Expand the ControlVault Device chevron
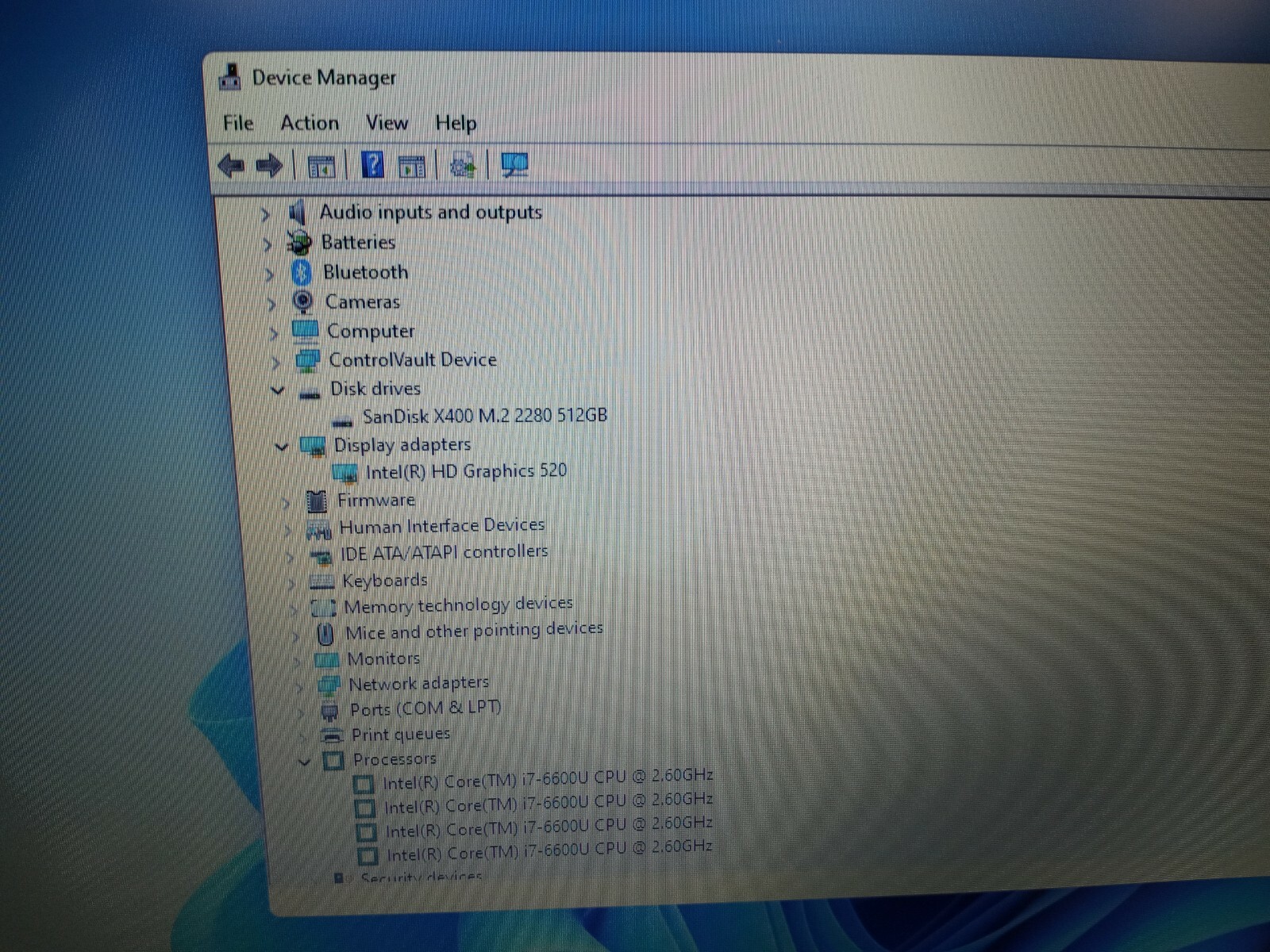The height and width of the screenshot is (952, 1270). 276,363
